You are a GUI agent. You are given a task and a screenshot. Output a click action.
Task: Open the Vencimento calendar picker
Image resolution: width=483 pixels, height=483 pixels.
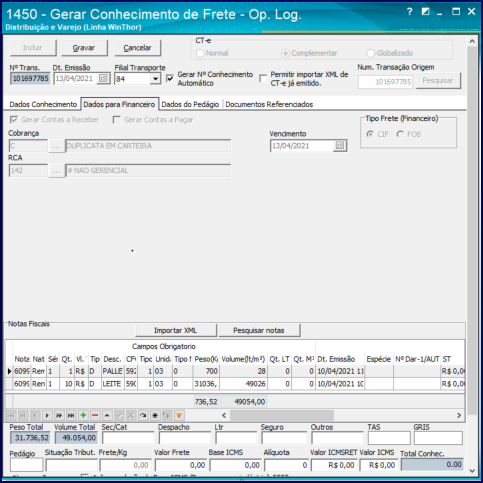click(x=340, y=146)
